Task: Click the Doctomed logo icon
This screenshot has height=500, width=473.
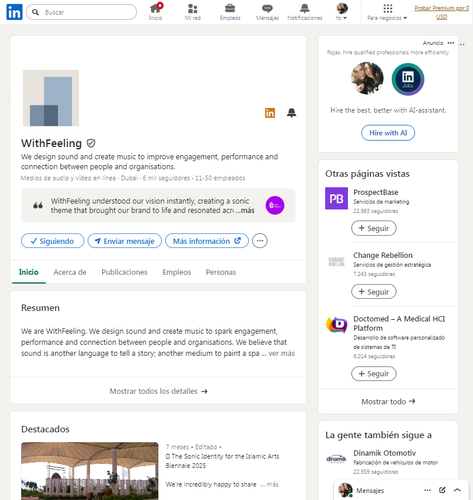Action: click(x=336, y=325)
